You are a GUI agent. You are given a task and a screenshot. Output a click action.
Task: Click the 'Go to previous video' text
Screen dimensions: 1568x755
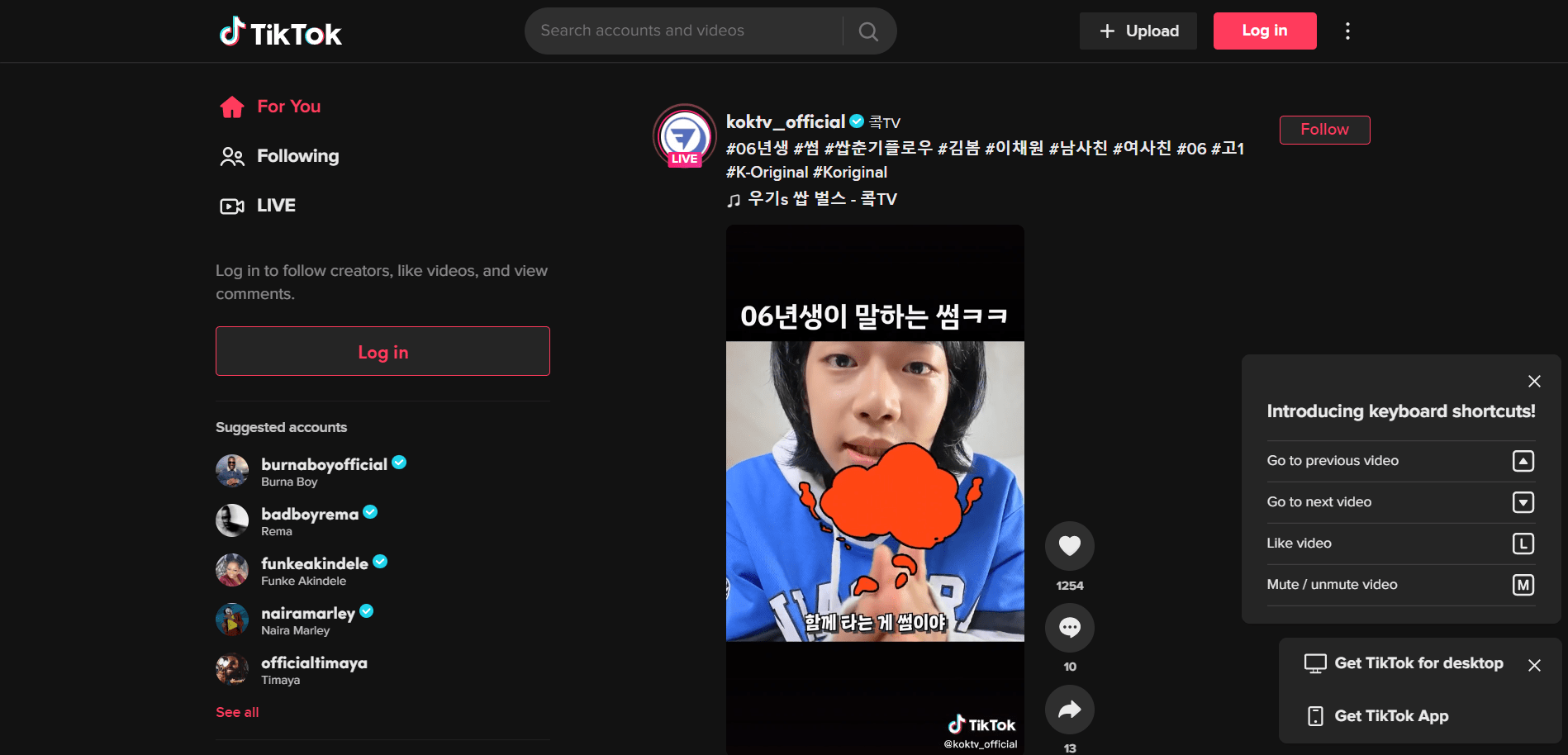(x=1333, y=461)
